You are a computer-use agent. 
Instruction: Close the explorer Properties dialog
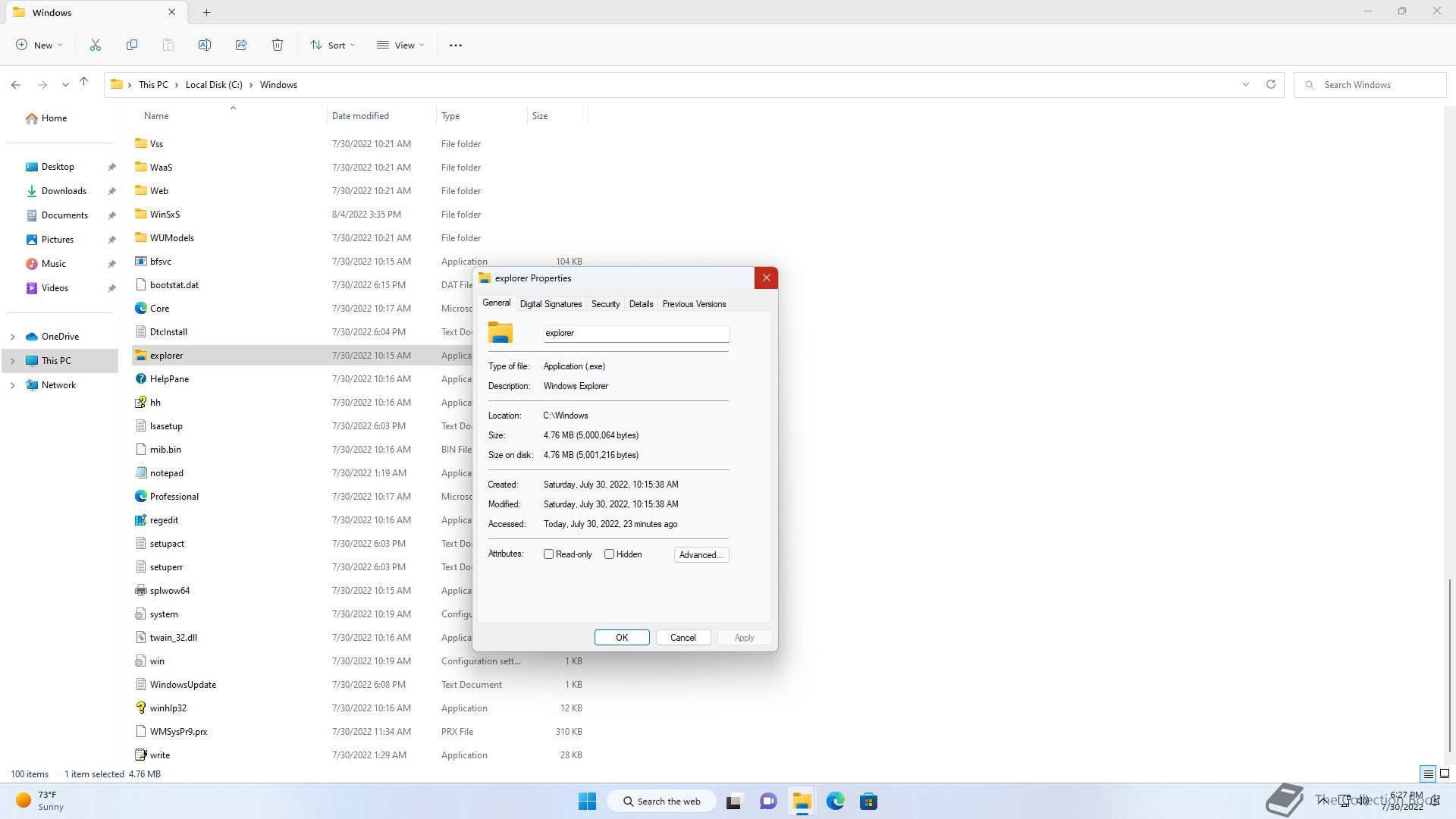pyautogui.click(x=767, y=278)
